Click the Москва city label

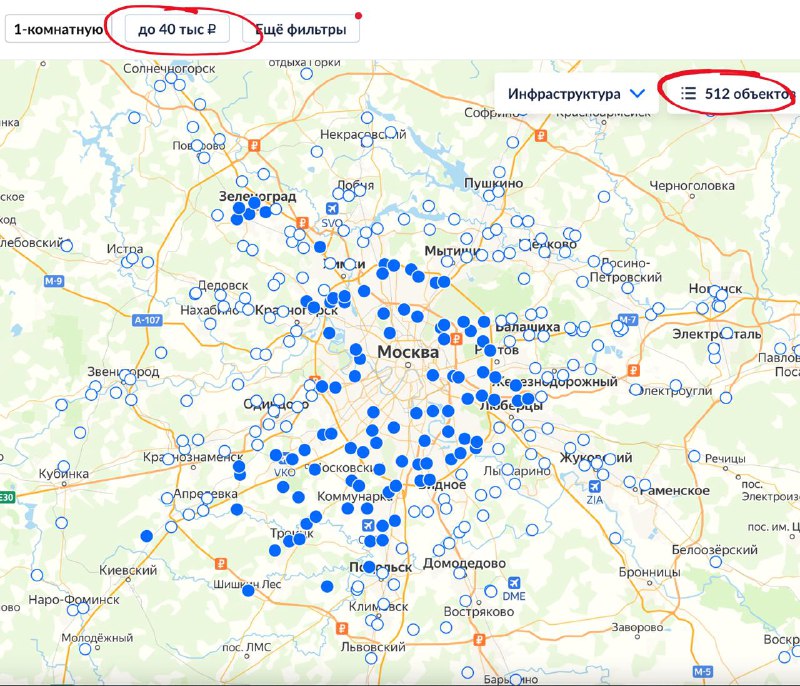408,352
